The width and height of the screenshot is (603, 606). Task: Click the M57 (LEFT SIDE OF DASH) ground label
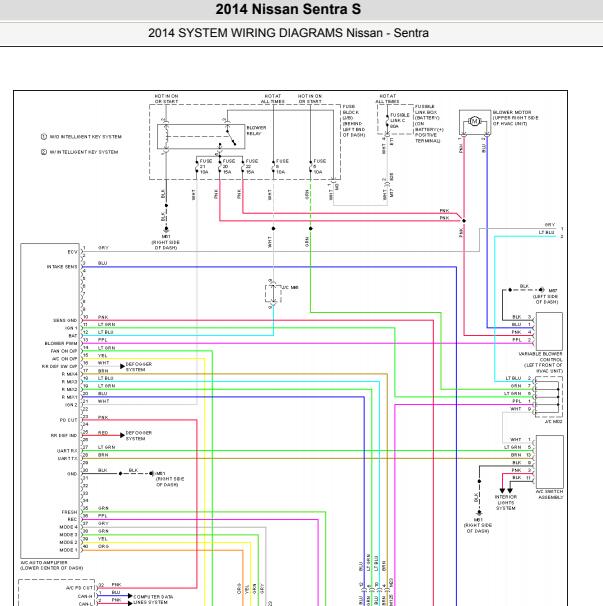coord(547,296)
